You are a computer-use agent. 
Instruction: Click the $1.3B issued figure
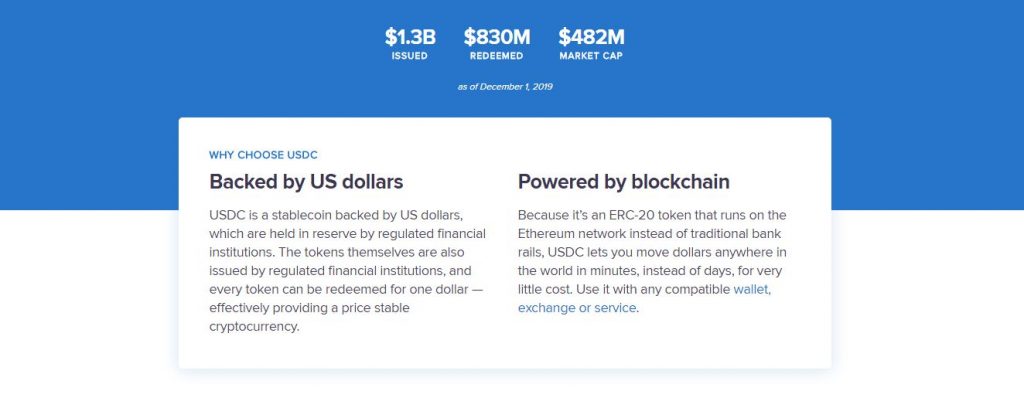pos(409,37)
